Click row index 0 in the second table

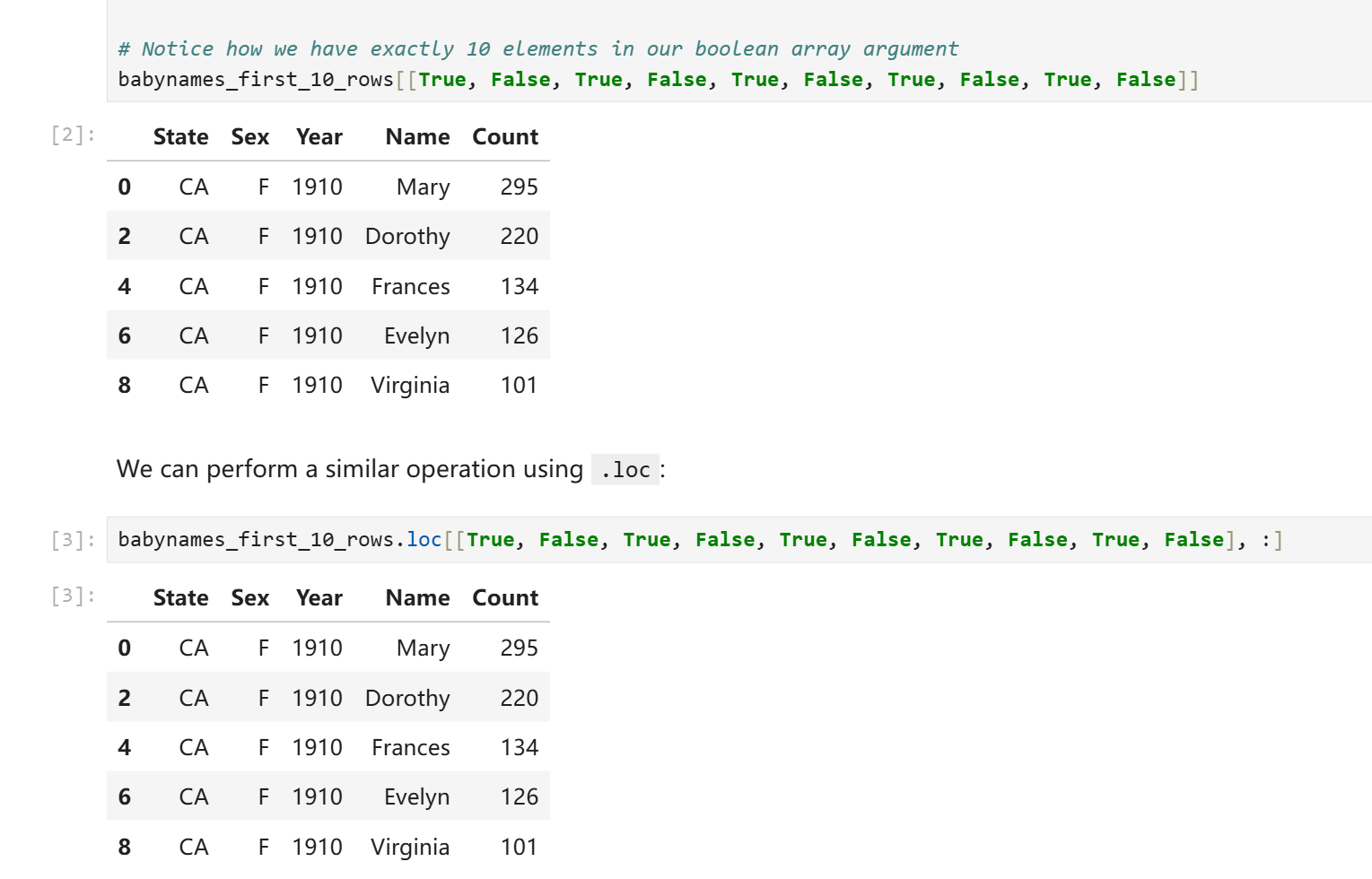tap(125, 648)
